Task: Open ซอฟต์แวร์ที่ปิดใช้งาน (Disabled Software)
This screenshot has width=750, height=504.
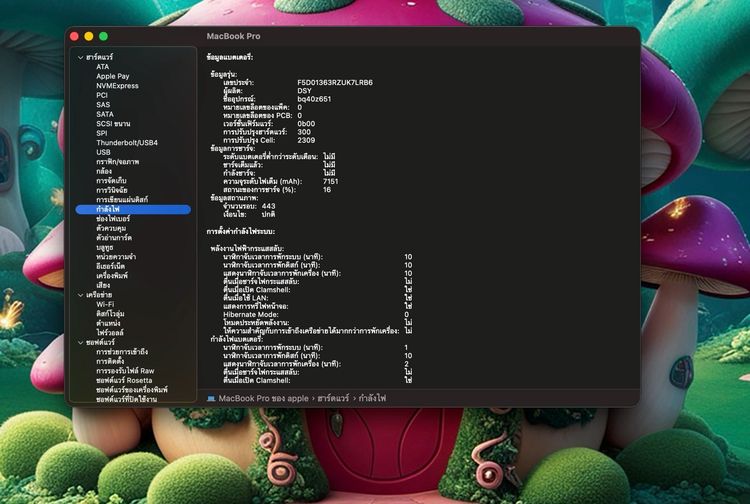Action: coord(126,399)
